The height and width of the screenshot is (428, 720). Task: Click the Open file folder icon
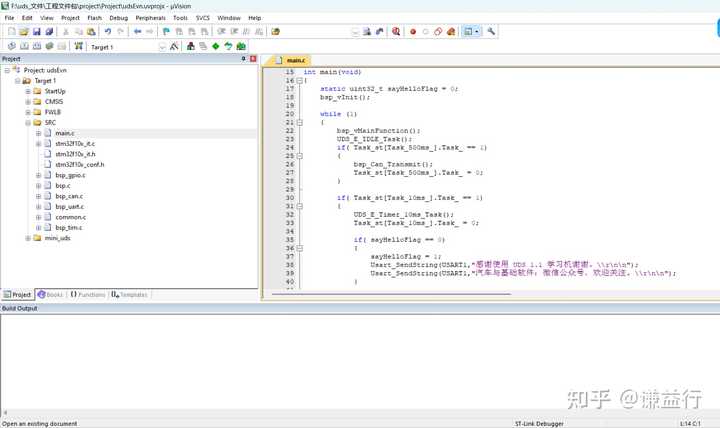point(24,32)
